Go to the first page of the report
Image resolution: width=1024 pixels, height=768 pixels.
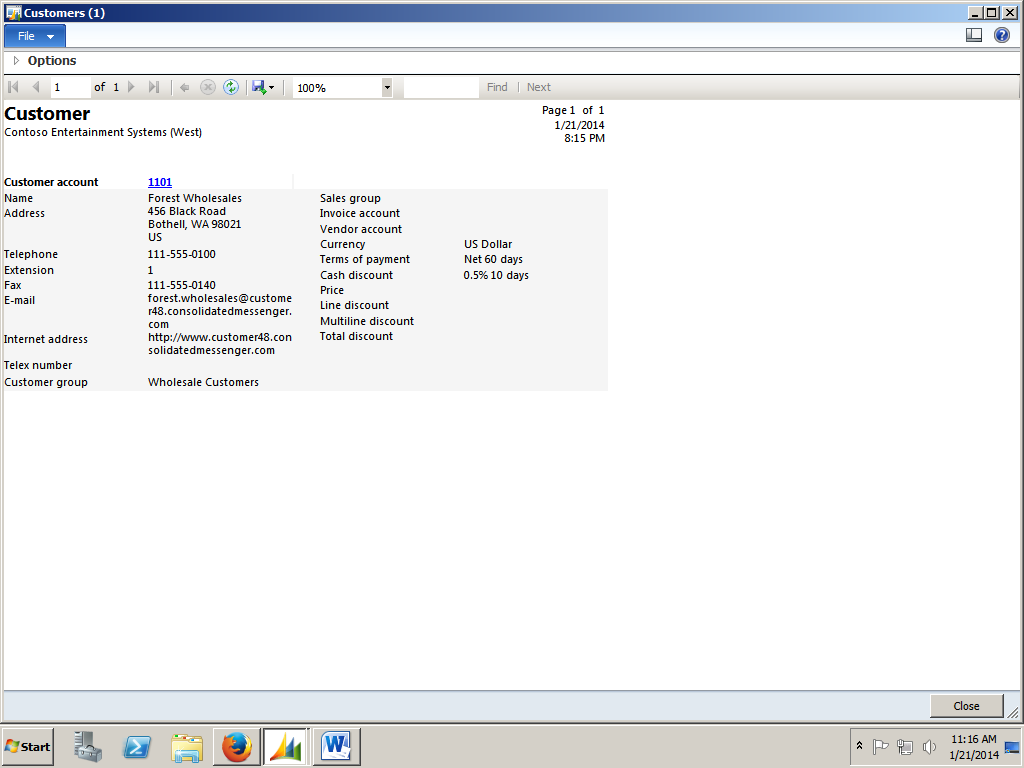13,87
